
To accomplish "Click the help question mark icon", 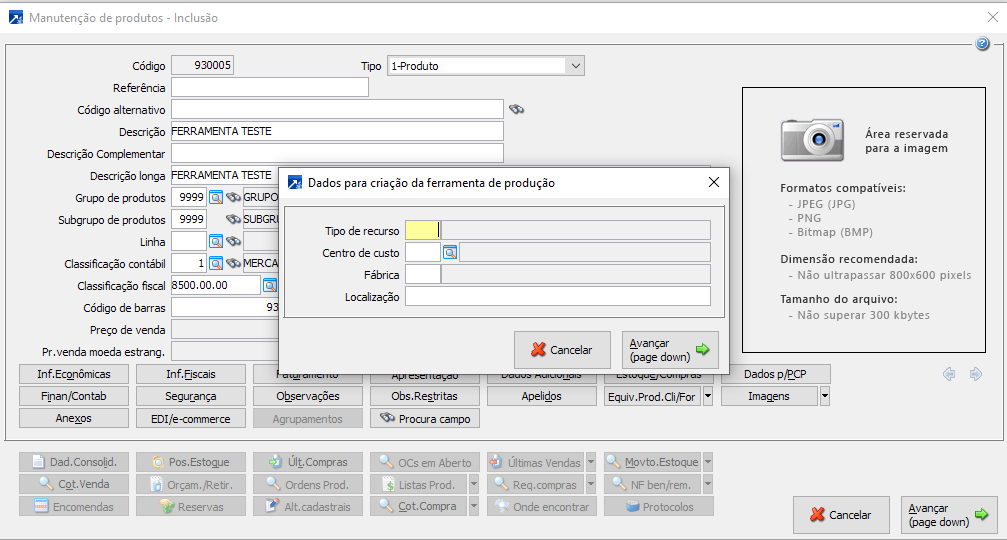I will tap(982, 44).
